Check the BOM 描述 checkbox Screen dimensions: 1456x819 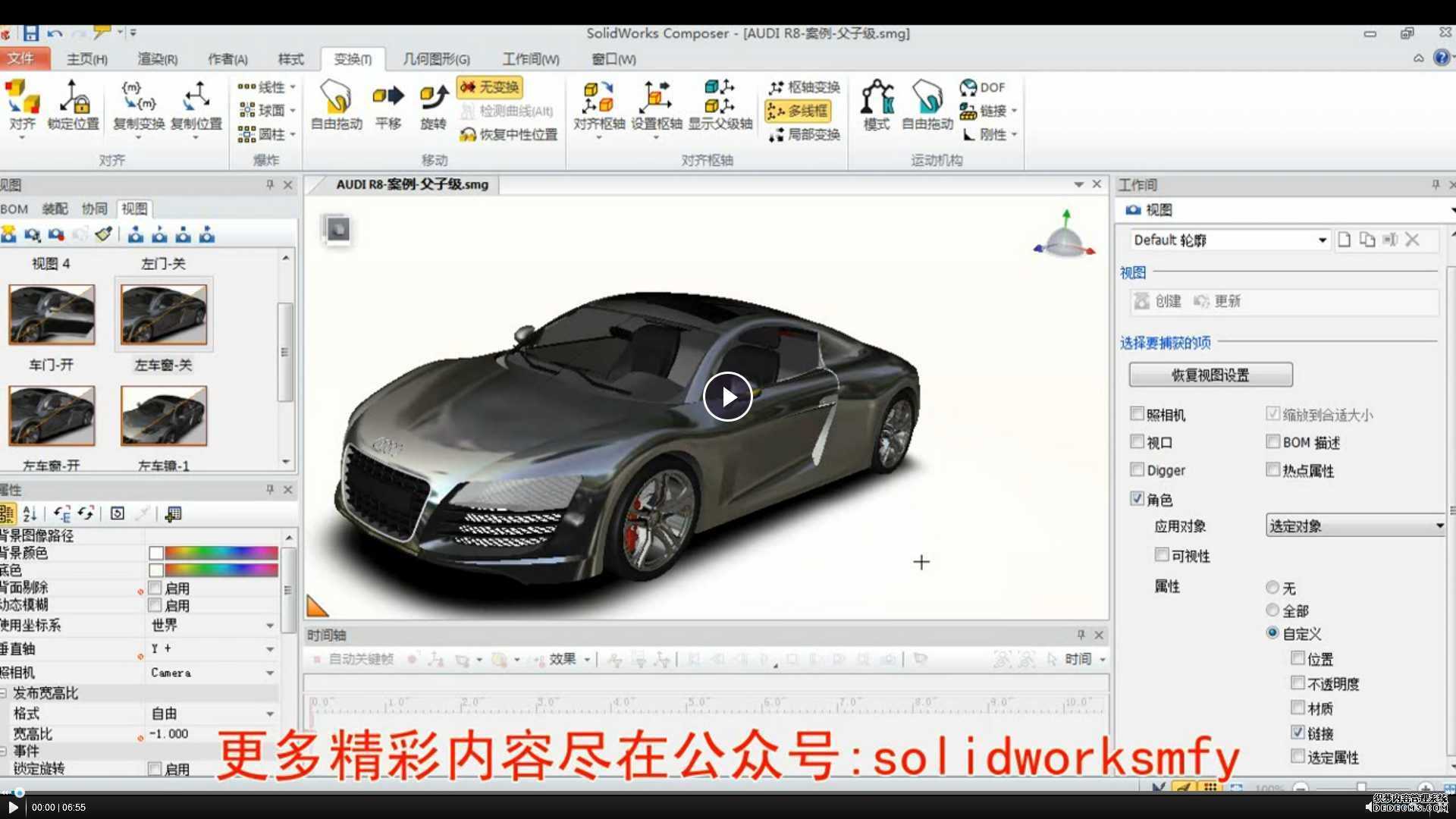[1273, 441]
